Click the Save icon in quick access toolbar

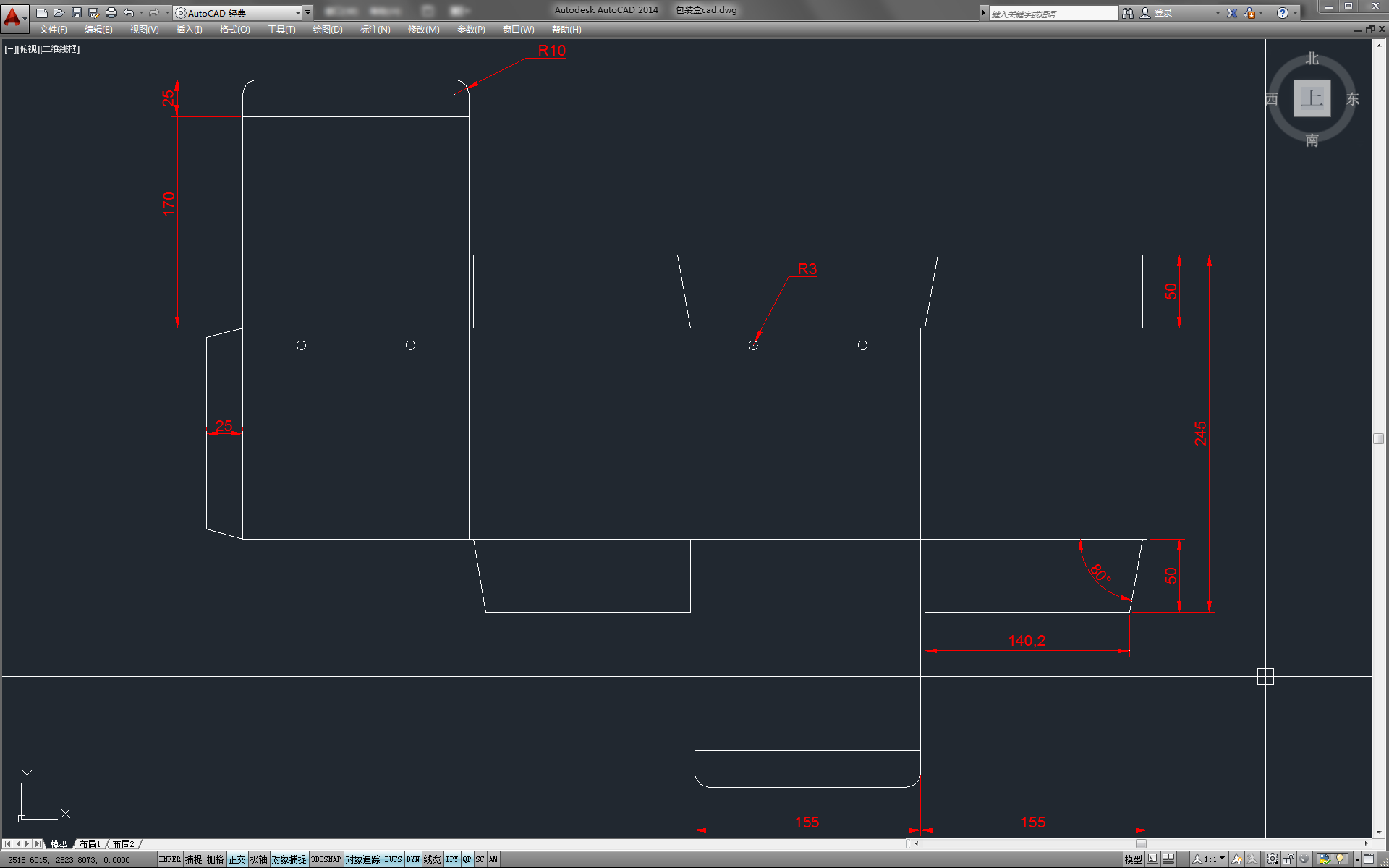pyautogui.click(x=77, y=12)
